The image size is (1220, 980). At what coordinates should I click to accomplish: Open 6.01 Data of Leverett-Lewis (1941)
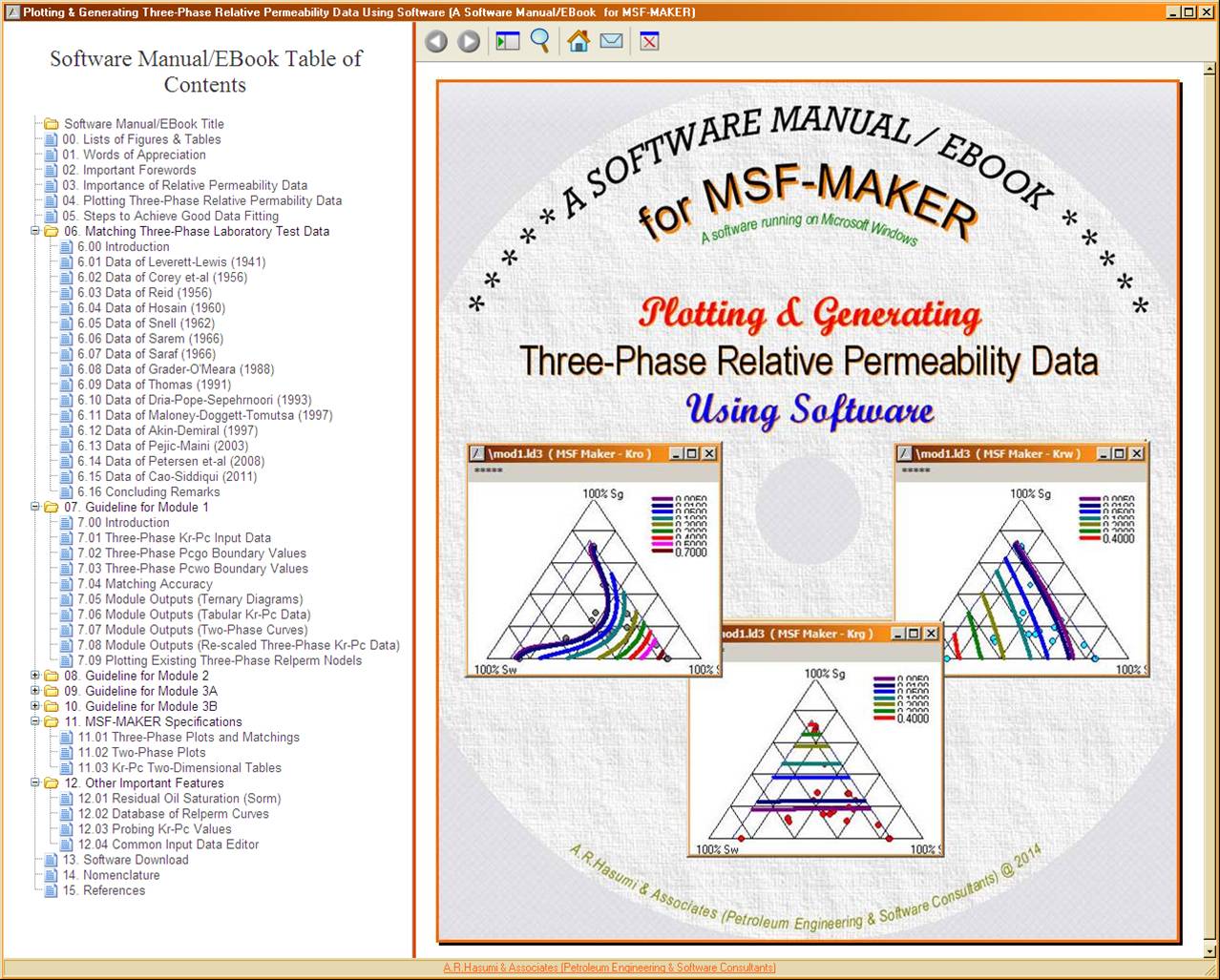171,262
